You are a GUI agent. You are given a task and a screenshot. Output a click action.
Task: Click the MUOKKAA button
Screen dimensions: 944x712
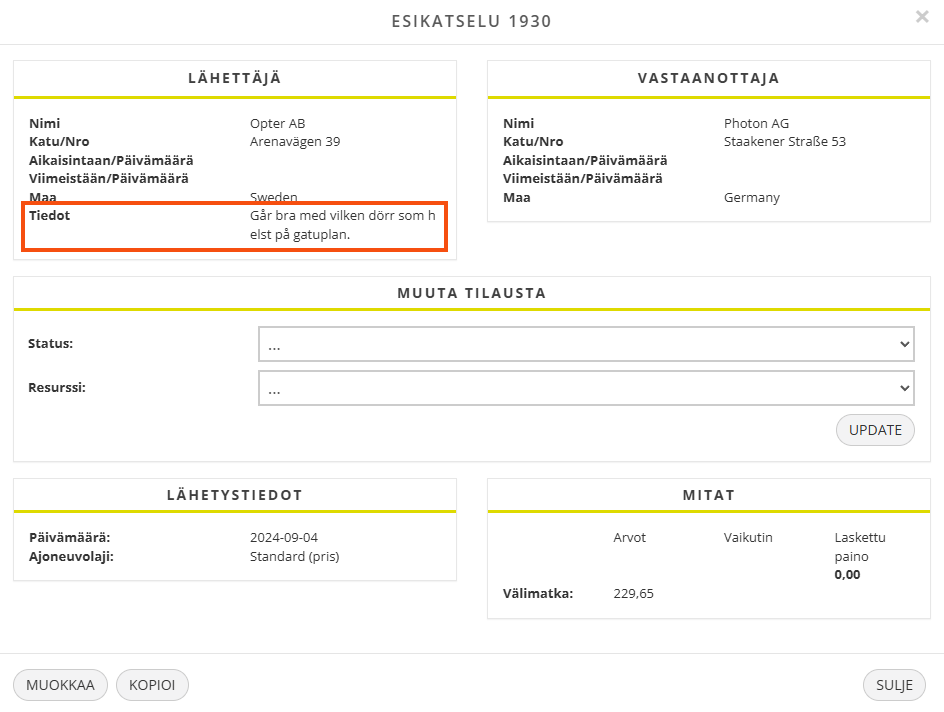click(x=60, y=685)
